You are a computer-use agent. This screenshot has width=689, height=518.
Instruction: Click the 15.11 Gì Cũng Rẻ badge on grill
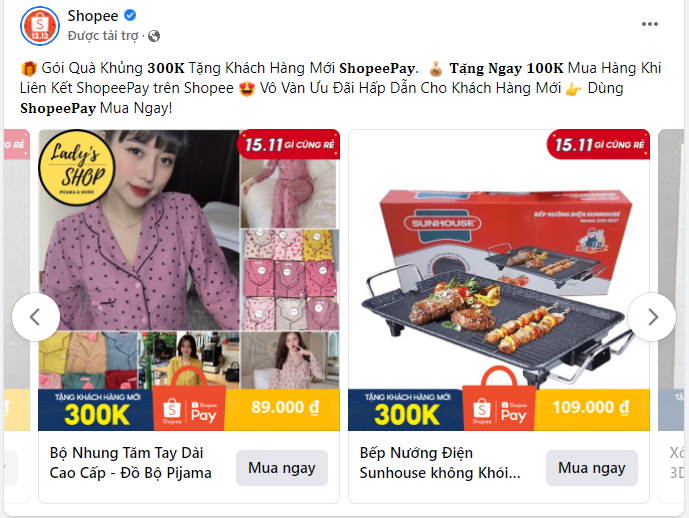point(598,144)
